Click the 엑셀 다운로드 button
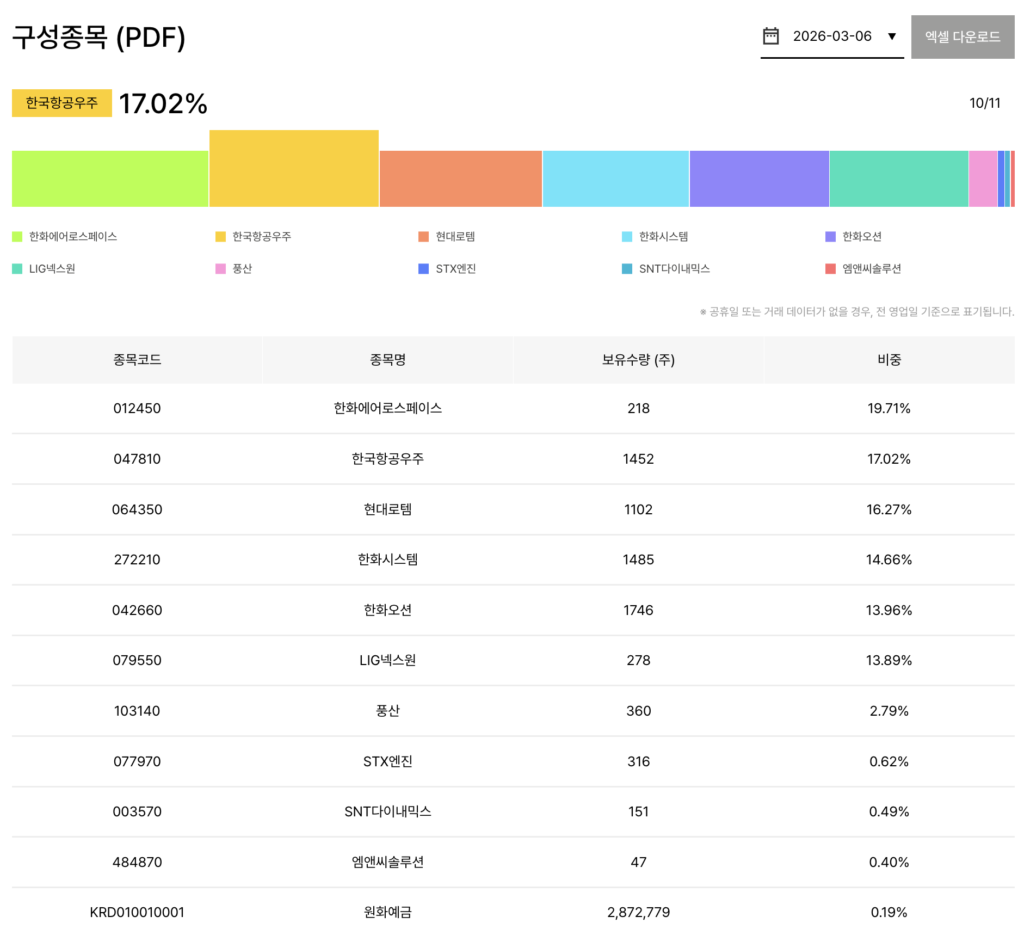 (962, 37)
